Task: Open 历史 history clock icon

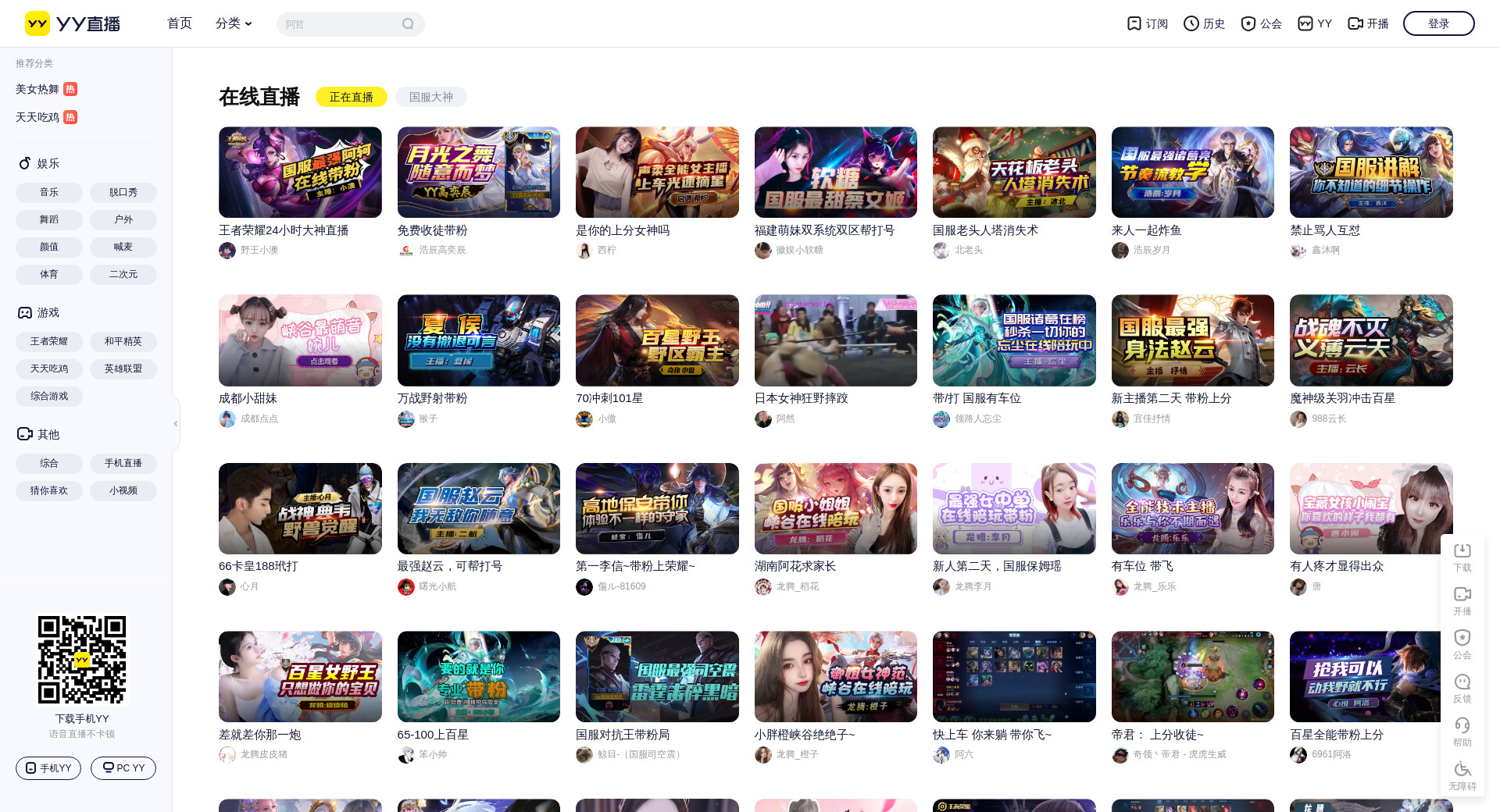Action: 1191,23
